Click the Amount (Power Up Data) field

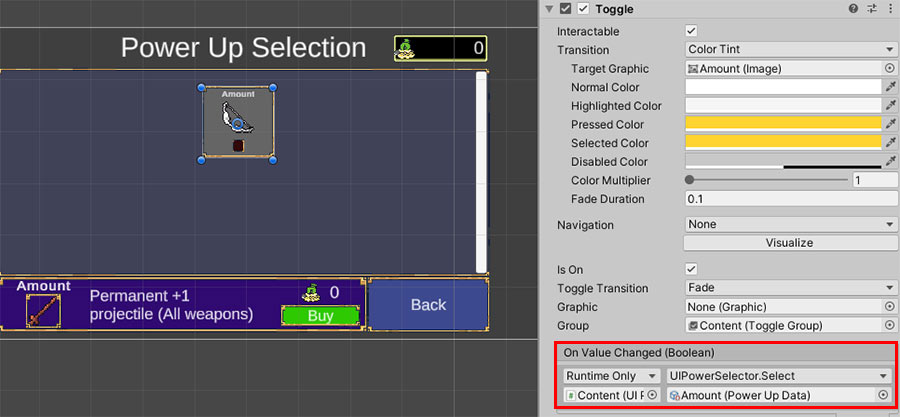click(x=771, y=395)
